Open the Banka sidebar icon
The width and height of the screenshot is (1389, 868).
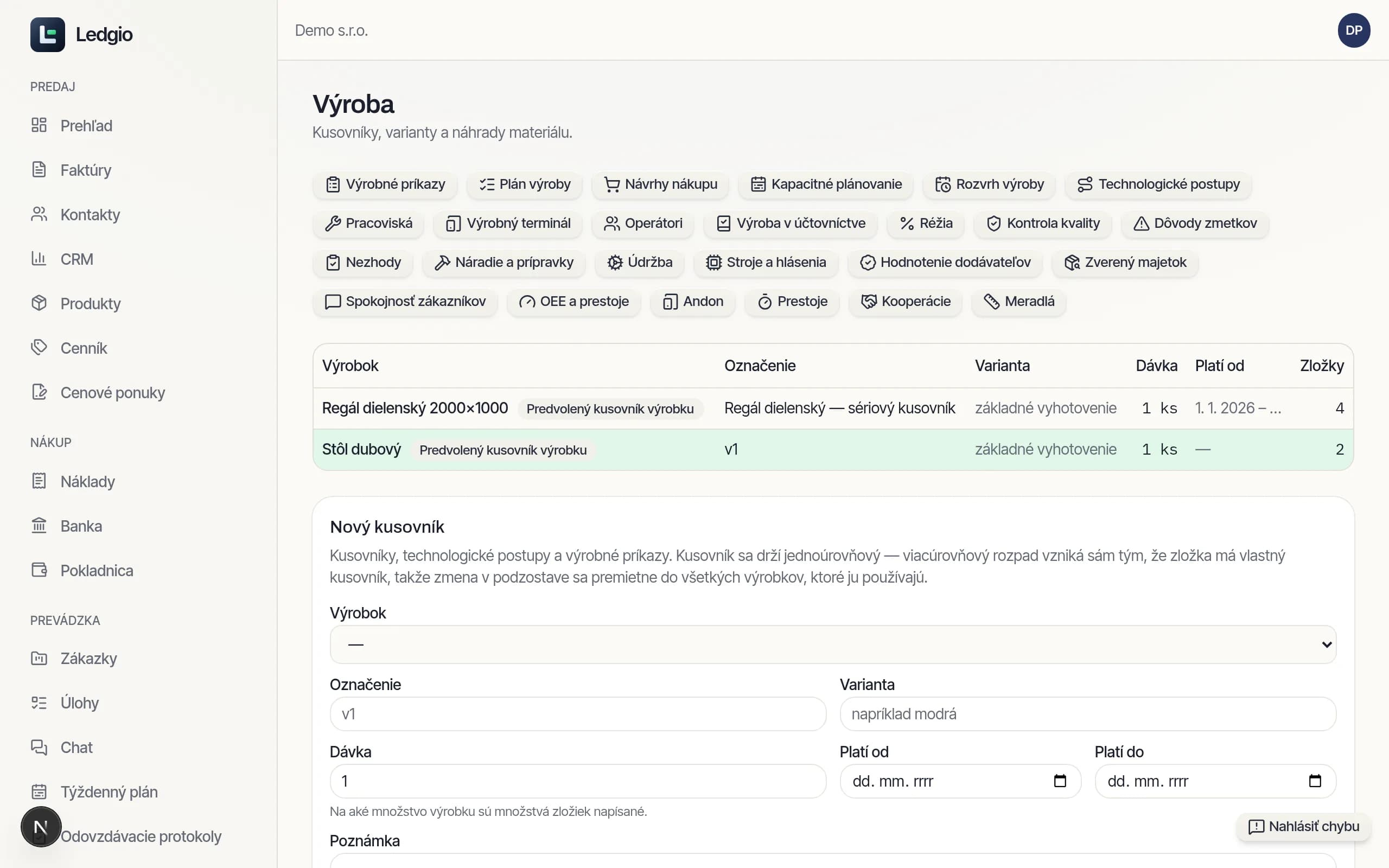[x=39, y=525]
